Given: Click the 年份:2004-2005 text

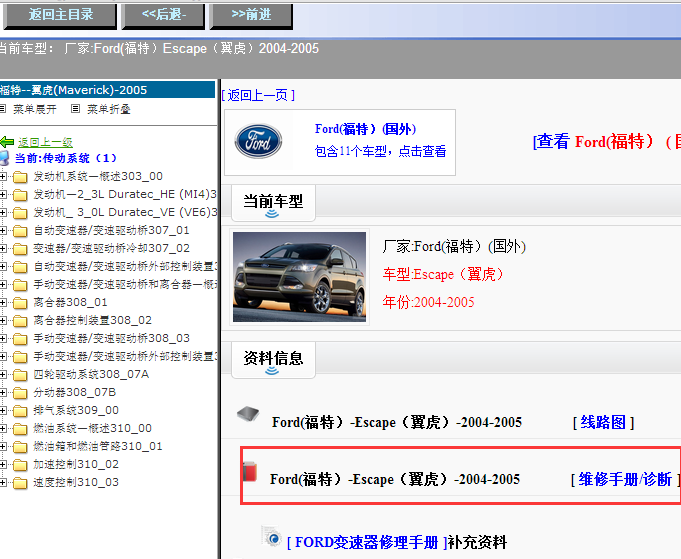Looking at the screenshot, I should click(428, 302).
